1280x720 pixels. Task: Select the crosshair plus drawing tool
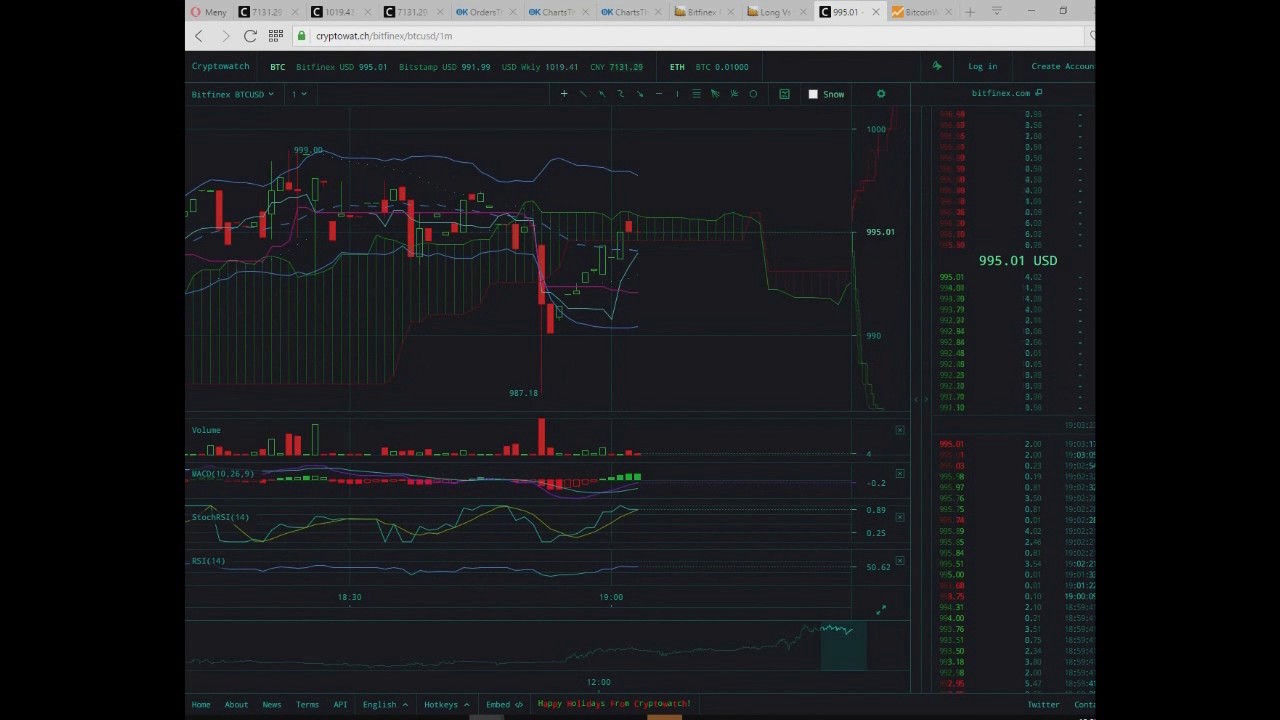tap(564, 94)
